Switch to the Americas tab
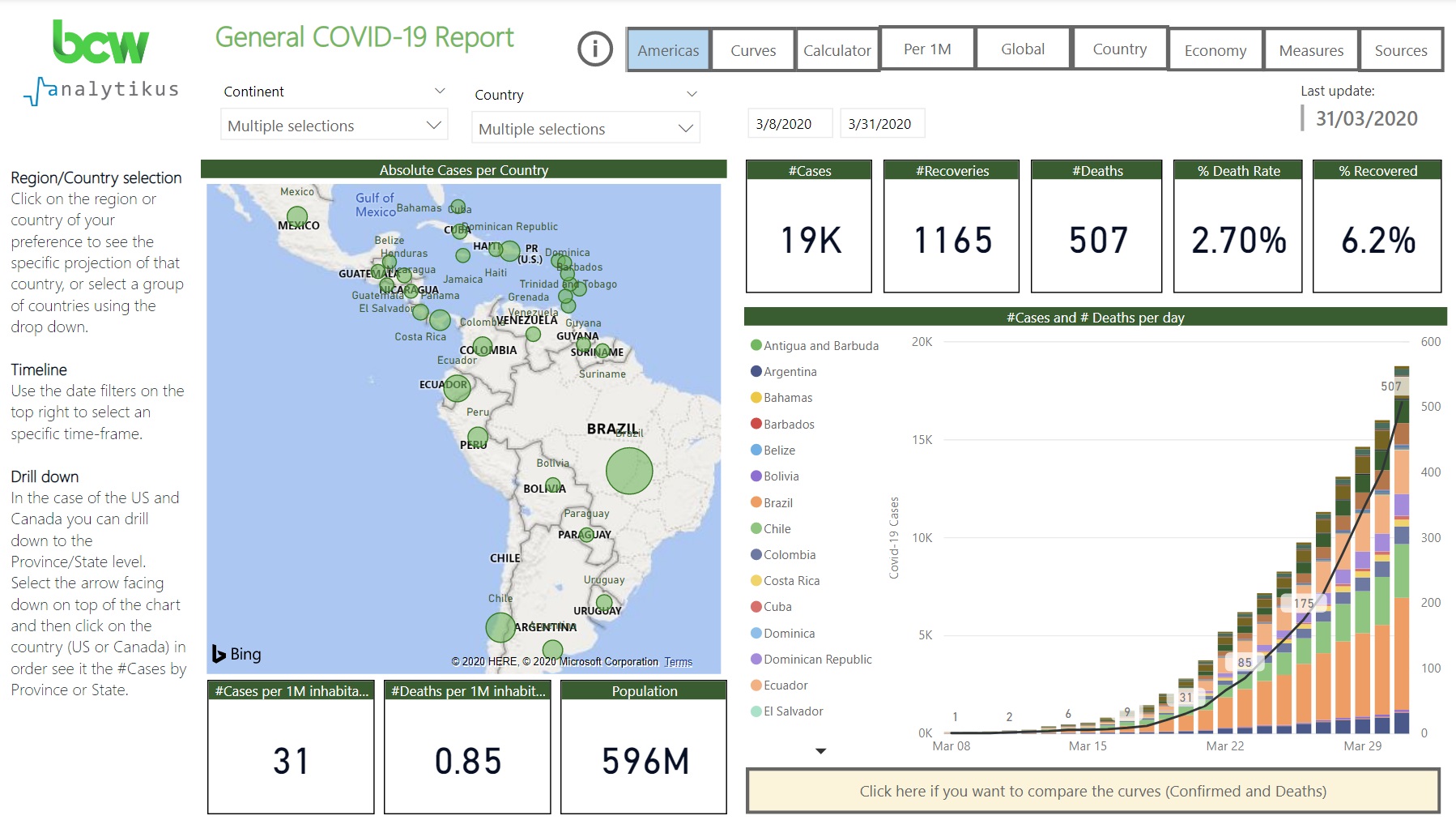1456x820 pixels. (668, 50)
